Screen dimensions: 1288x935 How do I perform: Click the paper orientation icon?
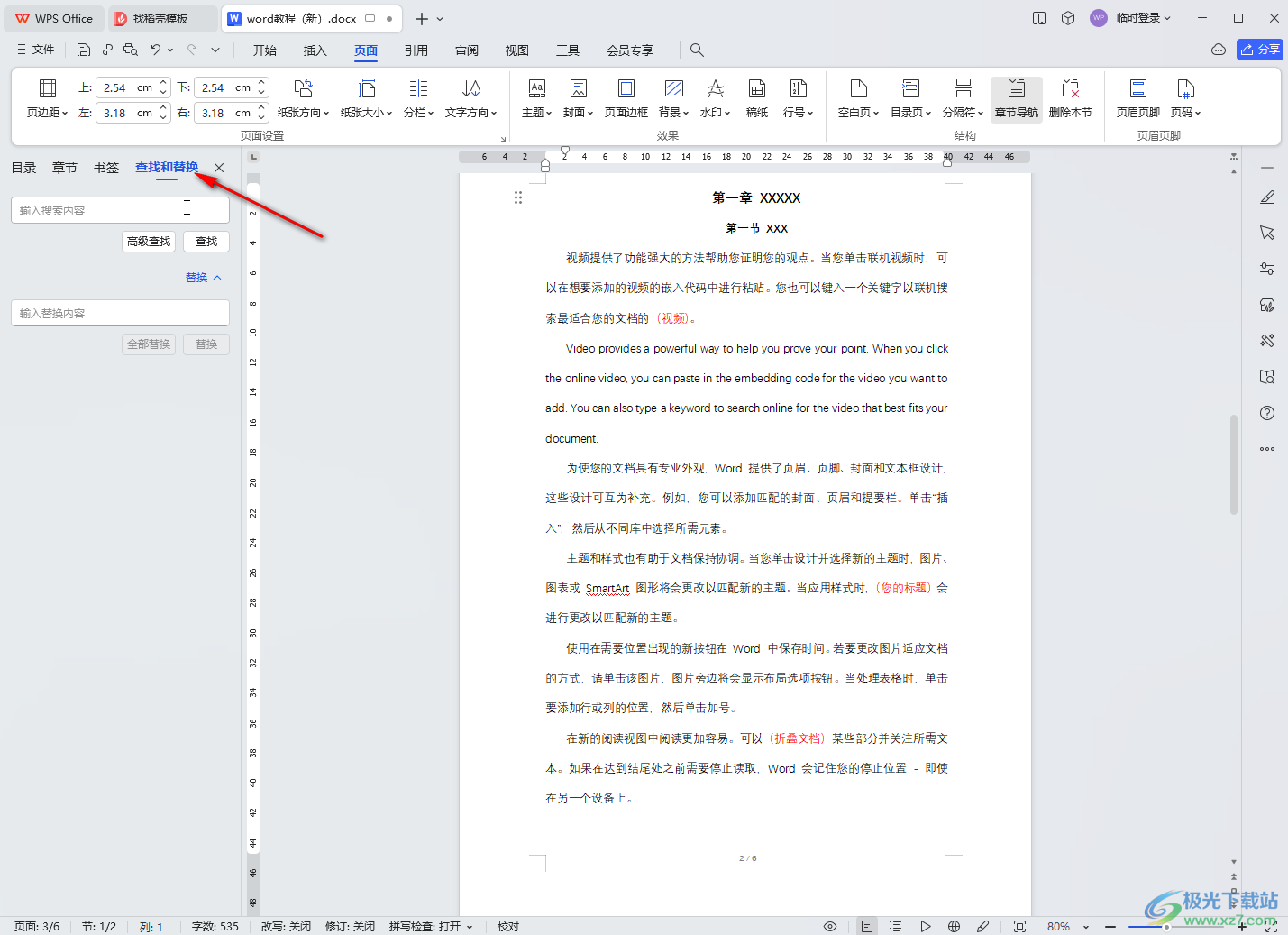click(x=303, y=88)
